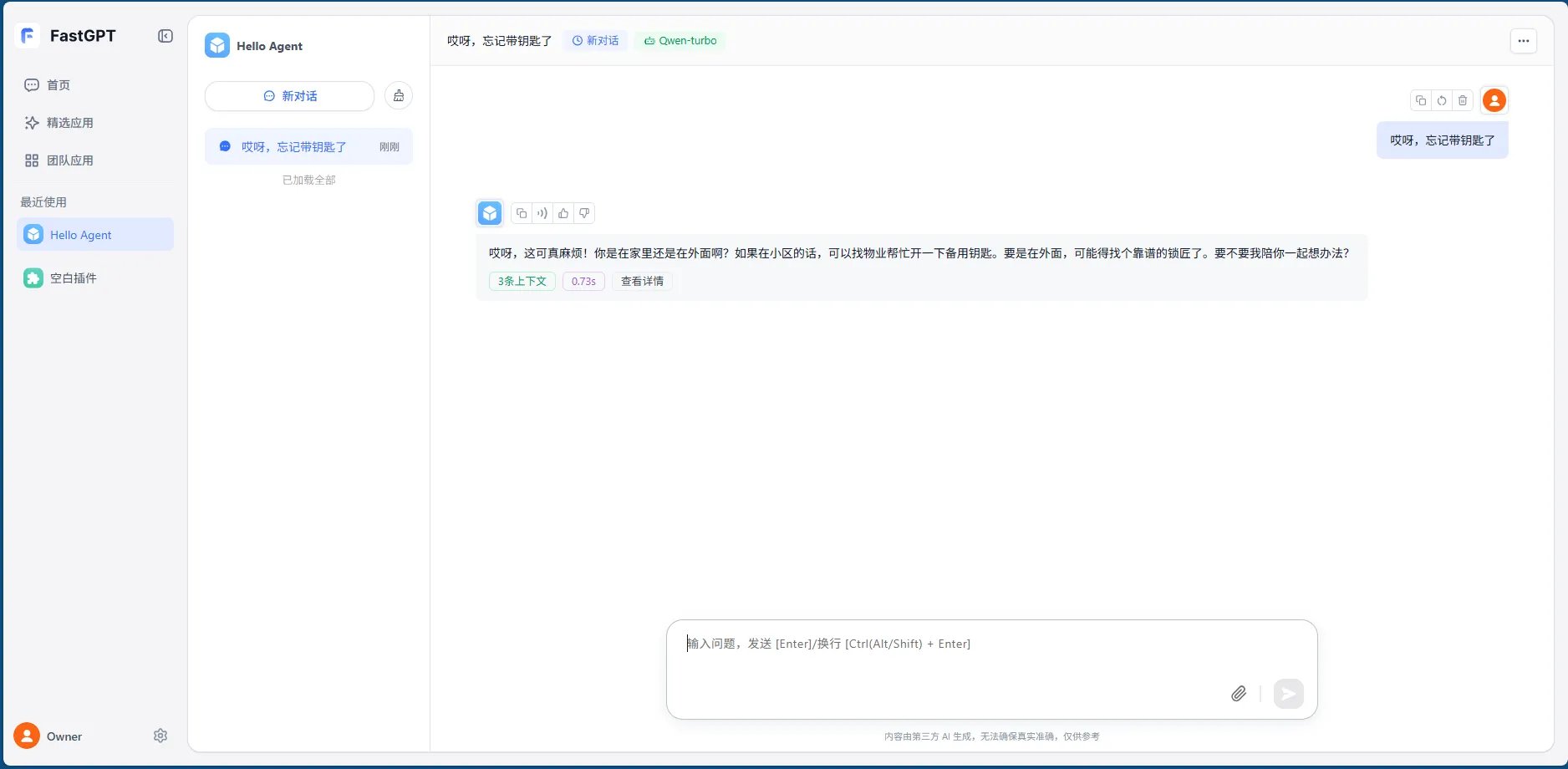Collapse the left navigation sidebar

(x=165, y=36)
